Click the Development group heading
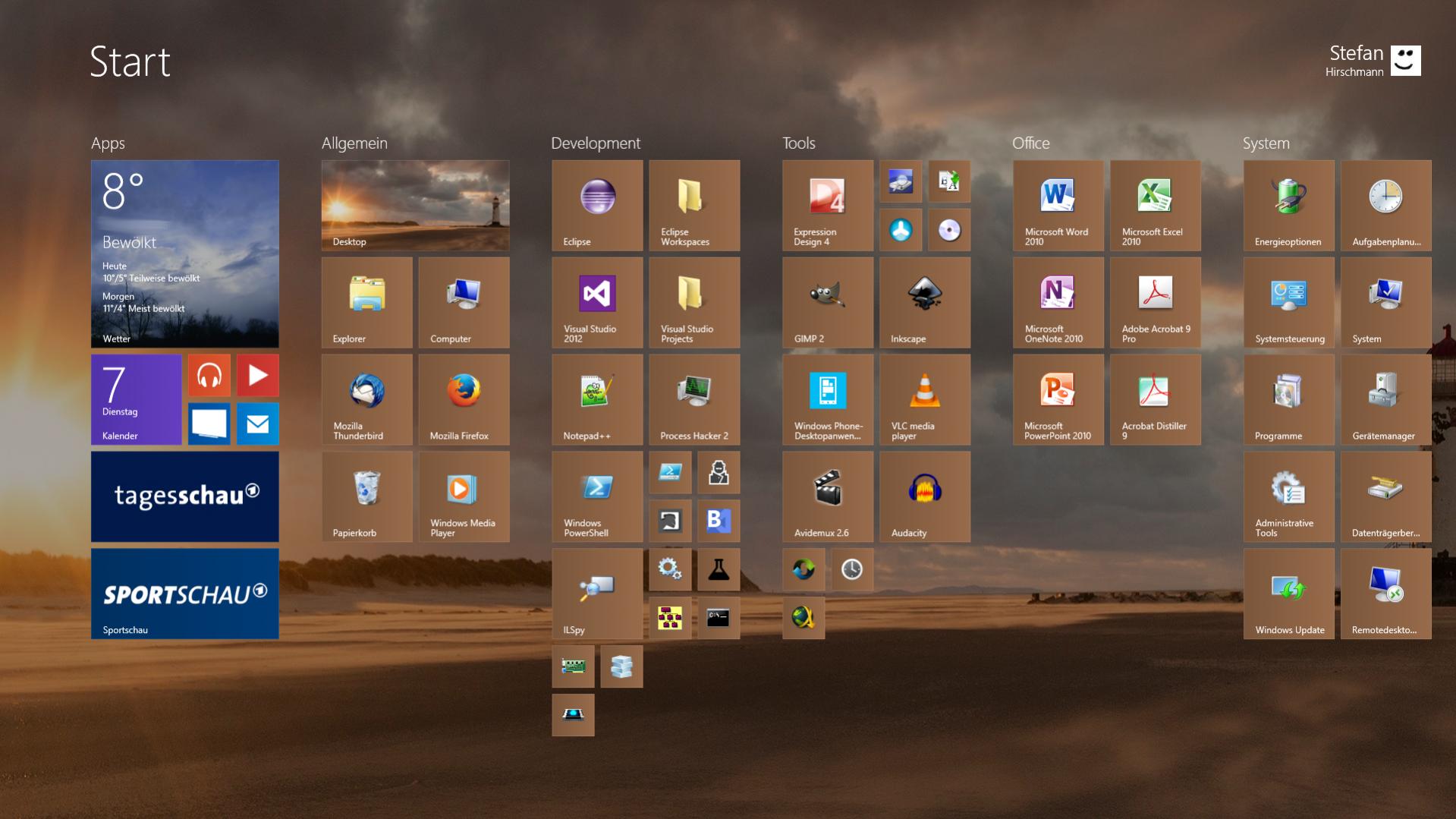 coord(596,143)
